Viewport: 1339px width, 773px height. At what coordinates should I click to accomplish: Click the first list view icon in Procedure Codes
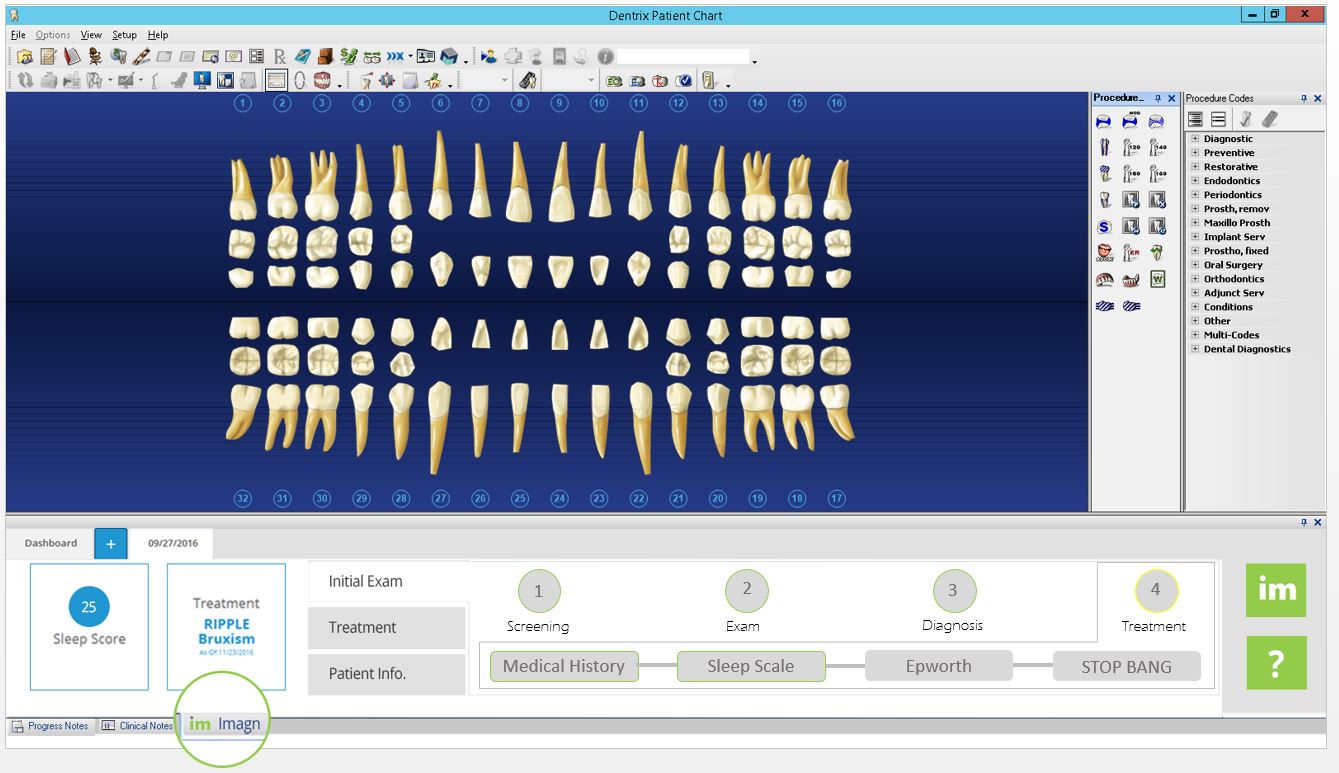coord(1195,119)
